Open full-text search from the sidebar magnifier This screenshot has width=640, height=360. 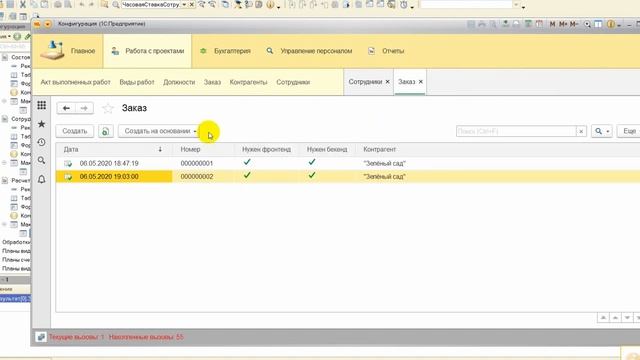click(x=41, y=160)
